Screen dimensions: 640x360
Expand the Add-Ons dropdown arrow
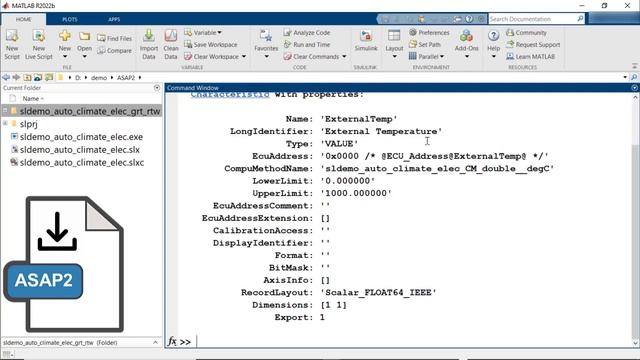[x=466, y=57]
